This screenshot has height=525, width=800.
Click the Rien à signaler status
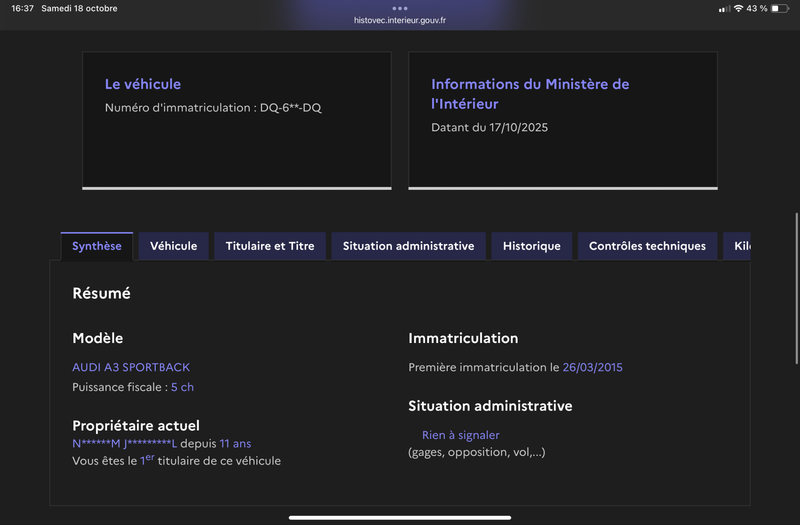tap(460, 435)
